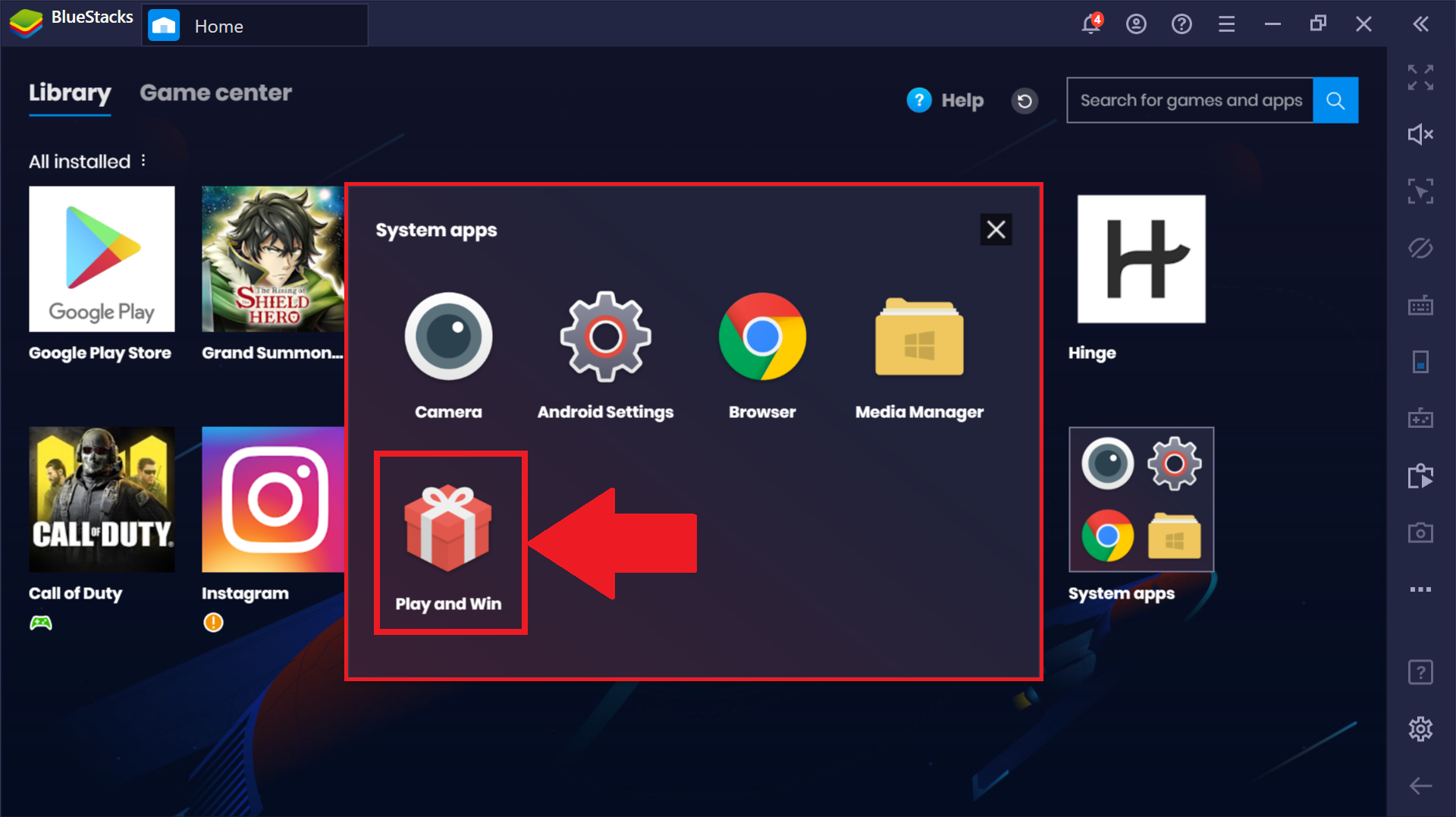Viewport: 1456px width, 817px height.
Task: Click the blue search button
Action: click(x=1335, y=100)
